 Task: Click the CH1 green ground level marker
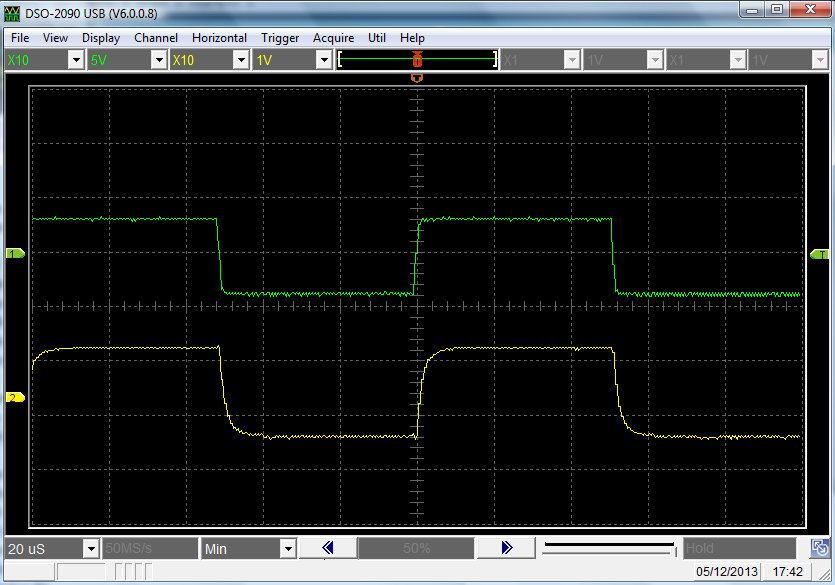(x=15, y=255)
